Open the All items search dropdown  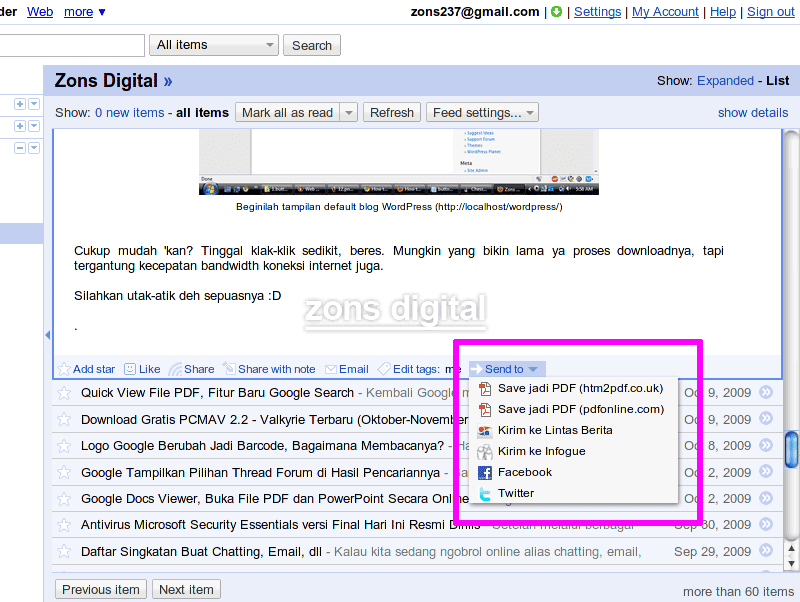[214, 45]
